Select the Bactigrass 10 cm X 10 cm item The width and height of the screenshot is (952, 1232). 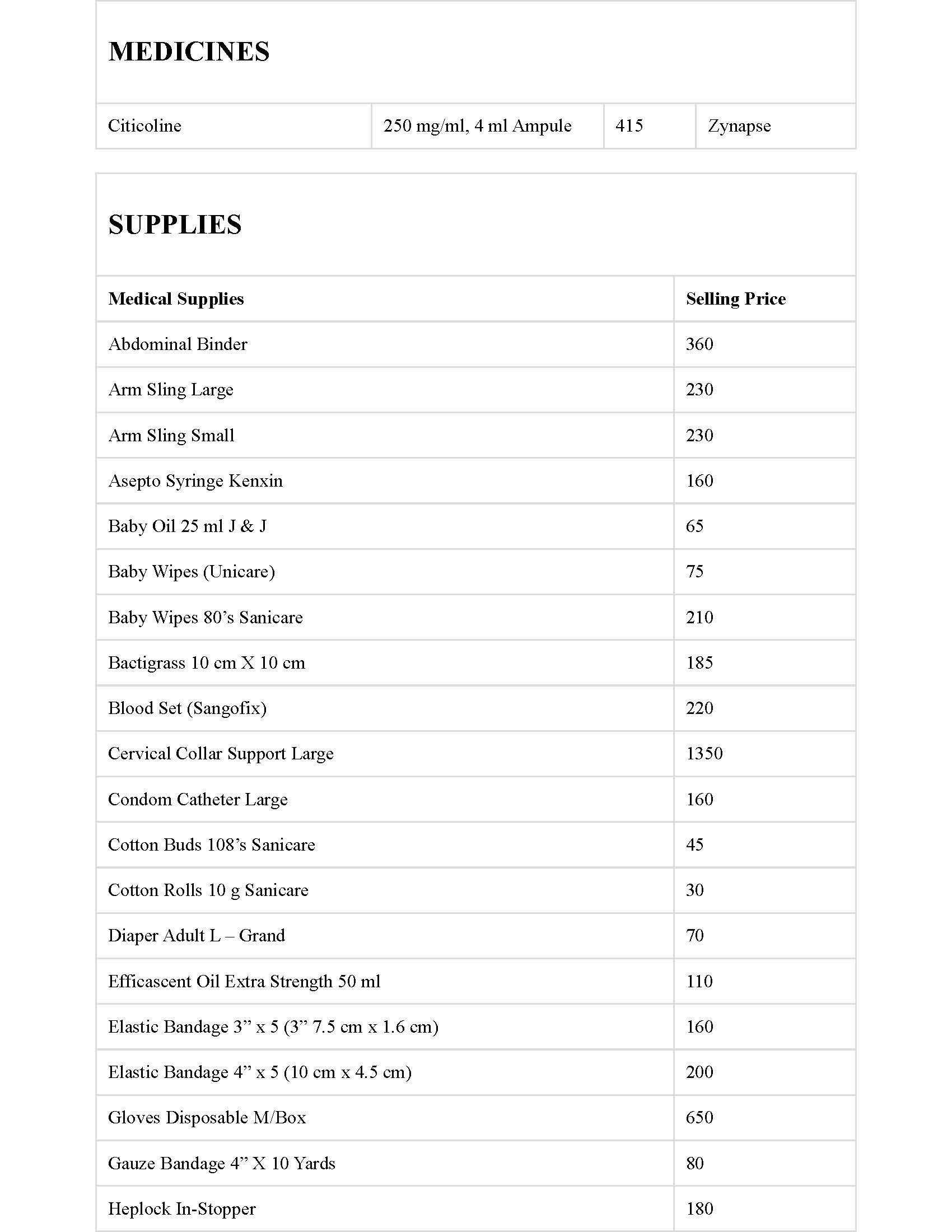coord(207,662)
